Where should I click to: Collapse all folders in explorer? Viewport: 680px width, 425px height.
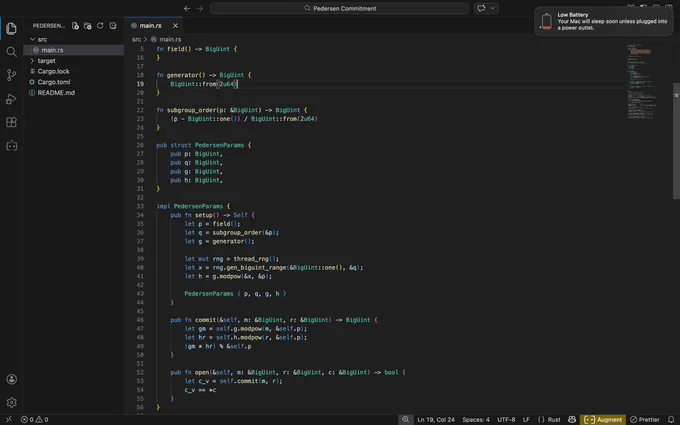[x=113, y=26]
